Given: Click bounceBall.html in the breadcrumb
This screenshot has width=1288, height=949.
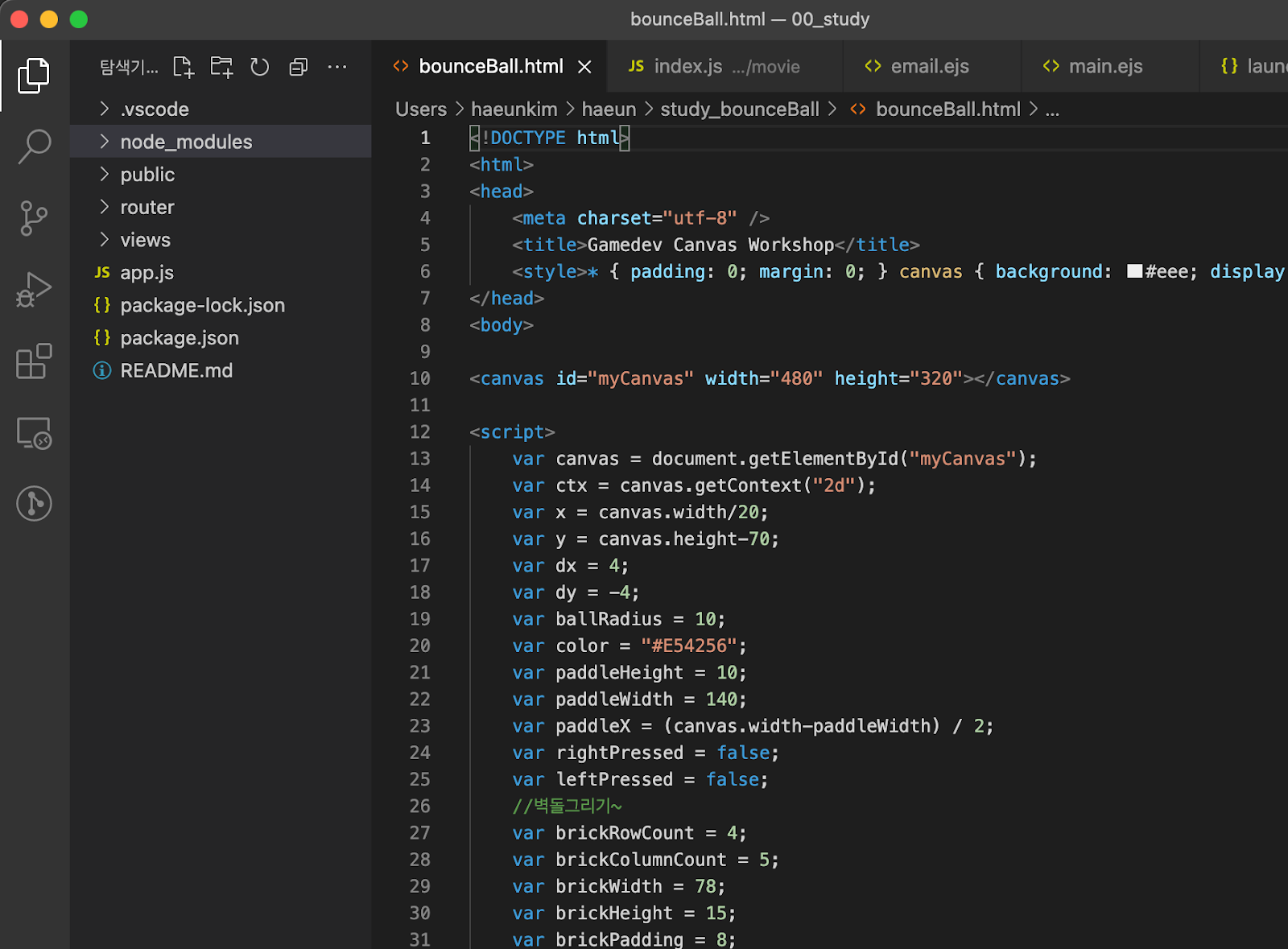Looking at the screenshot, I should point(947,109).
